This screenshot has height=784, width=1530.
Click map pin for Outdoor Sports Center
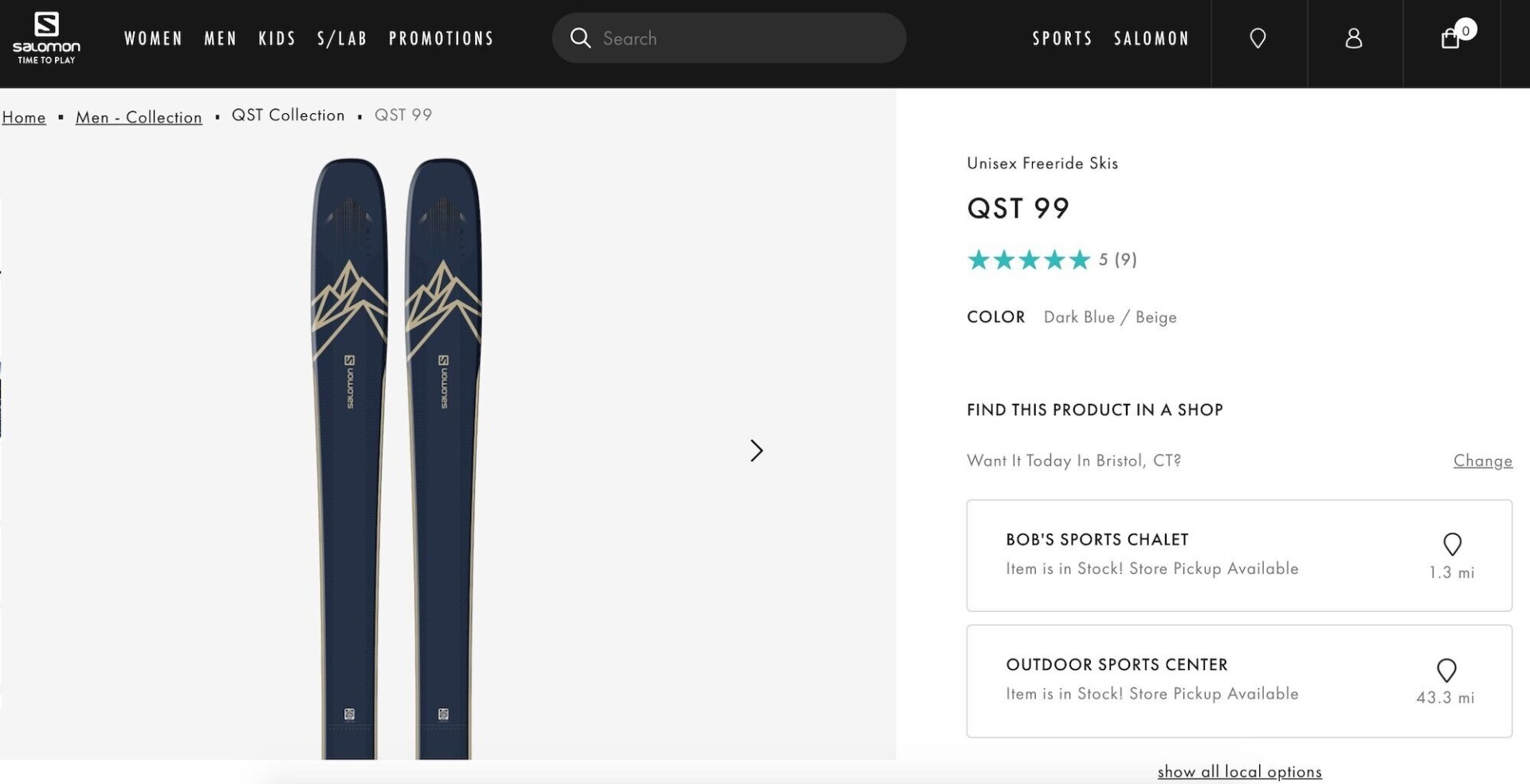click(1446, 670)
